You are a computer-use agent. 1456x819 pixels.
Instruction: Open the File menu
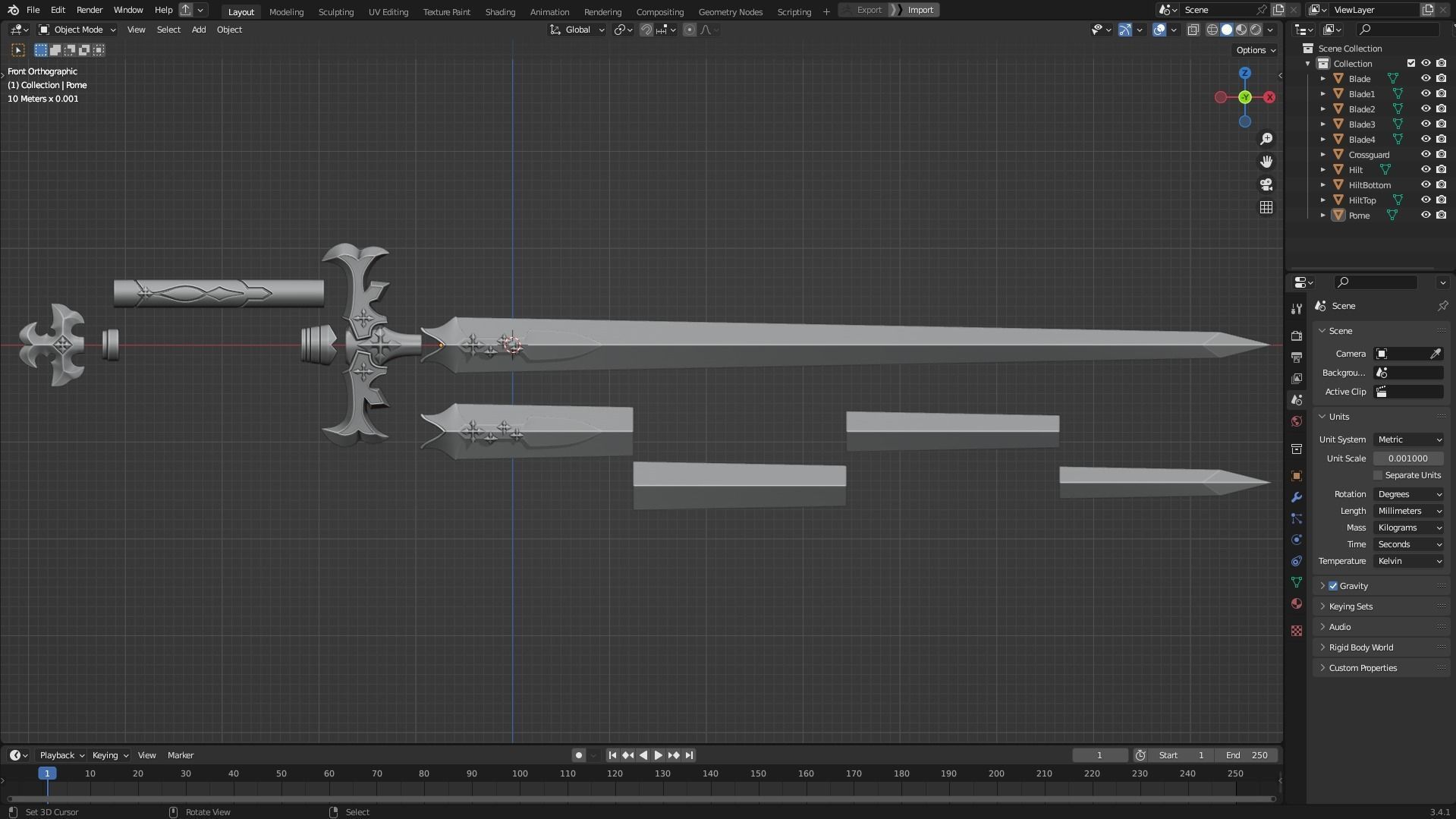33,10
